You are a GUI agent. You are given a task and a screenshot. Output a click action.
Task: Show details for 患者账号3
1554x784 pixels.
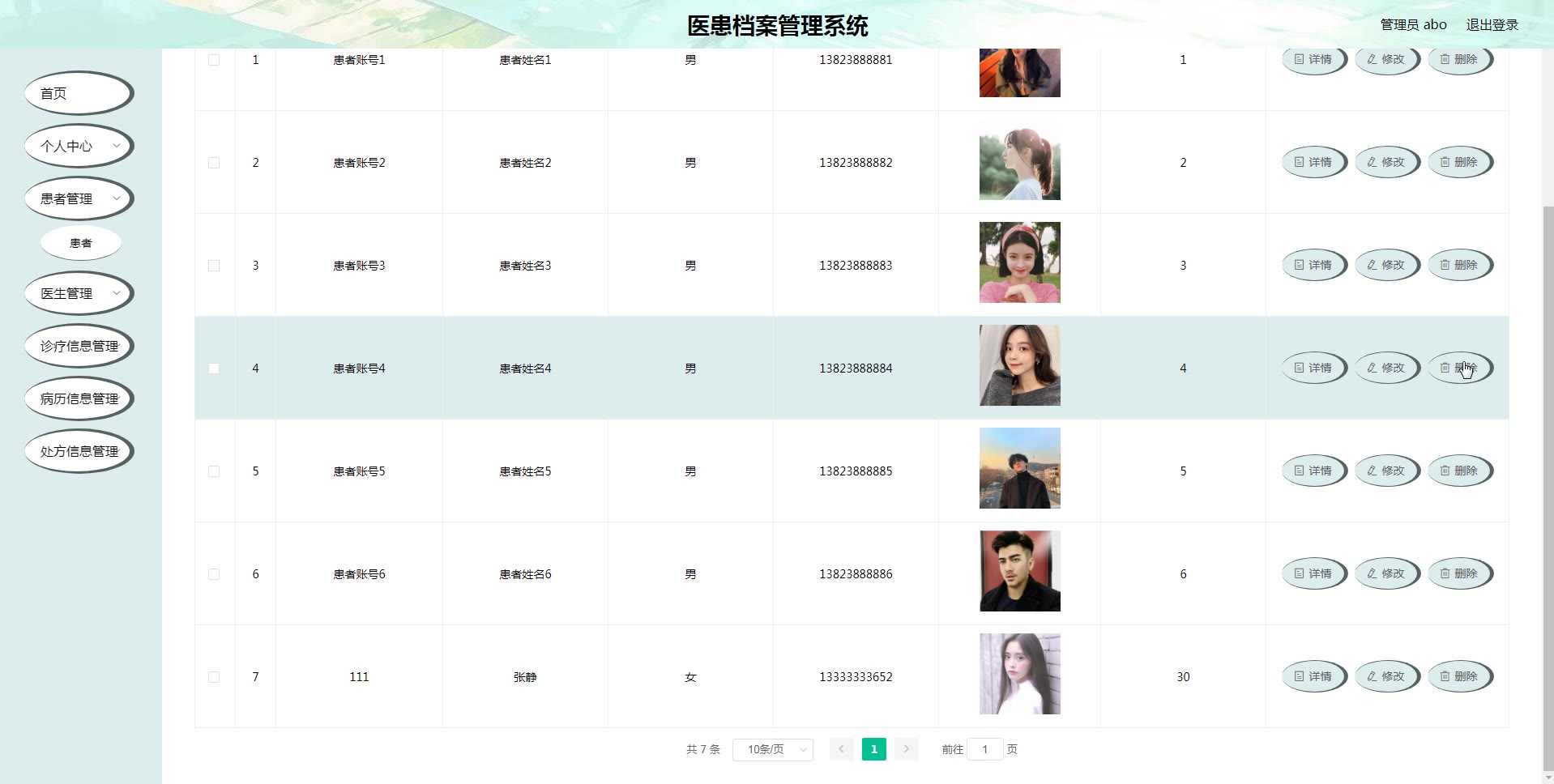click(1313, 265)
